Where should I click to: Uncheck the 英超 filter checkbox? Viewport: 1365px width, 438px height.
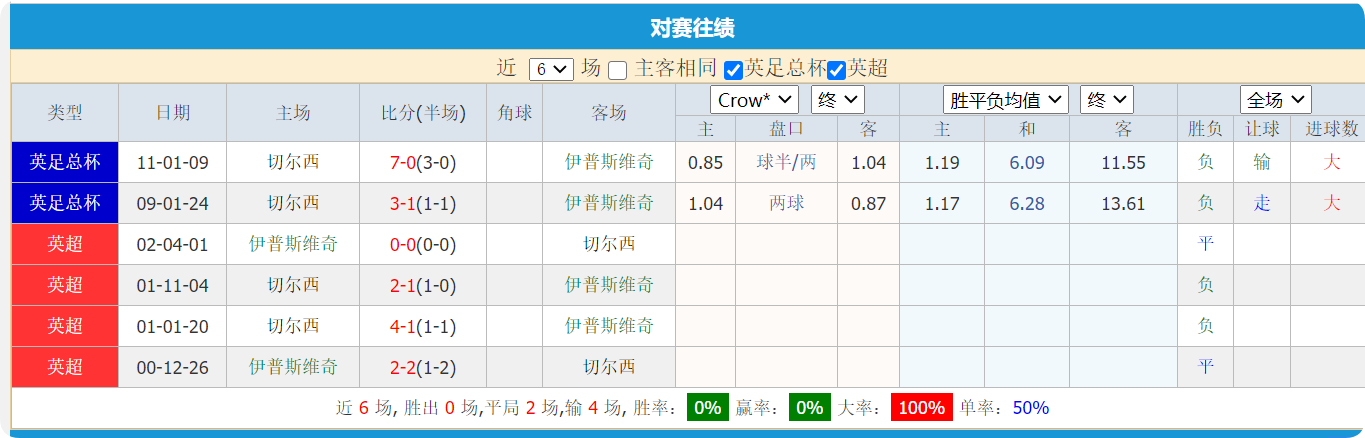point(837,70)
